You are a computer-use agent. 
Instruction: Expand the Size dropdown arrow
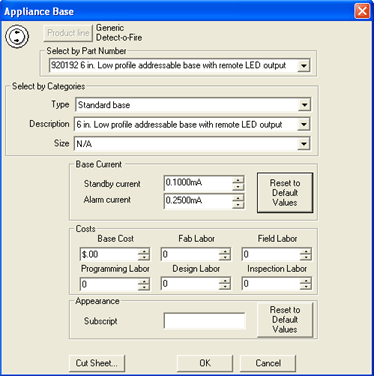tap(304, 144)
